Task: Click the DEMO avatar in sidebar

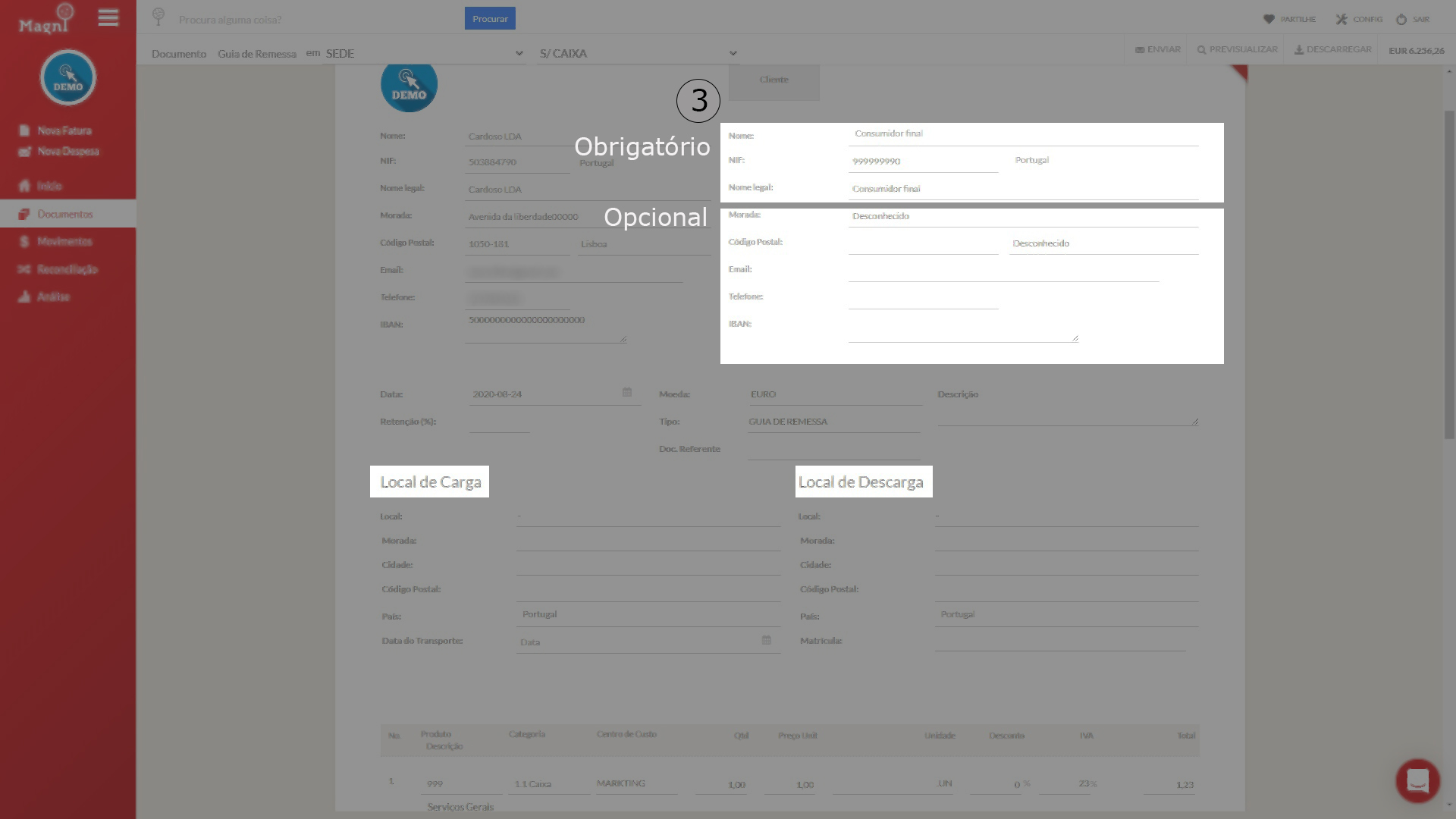Action: (x=68, y=77)
